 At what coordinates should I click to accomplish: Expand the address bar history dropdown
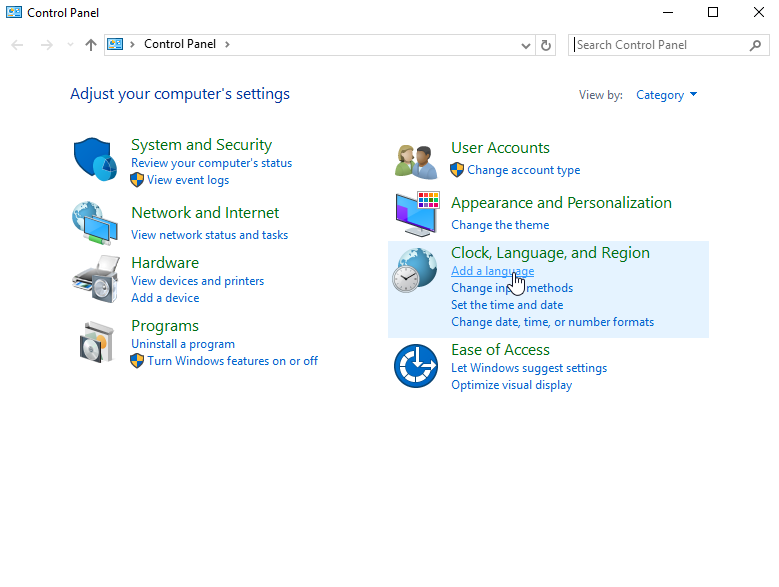click(526, 46)
